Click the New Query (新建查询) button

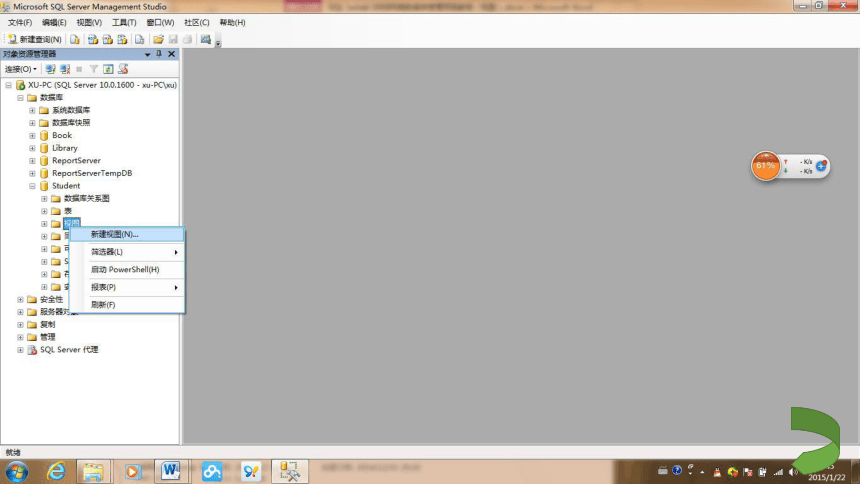click(35, 40)
